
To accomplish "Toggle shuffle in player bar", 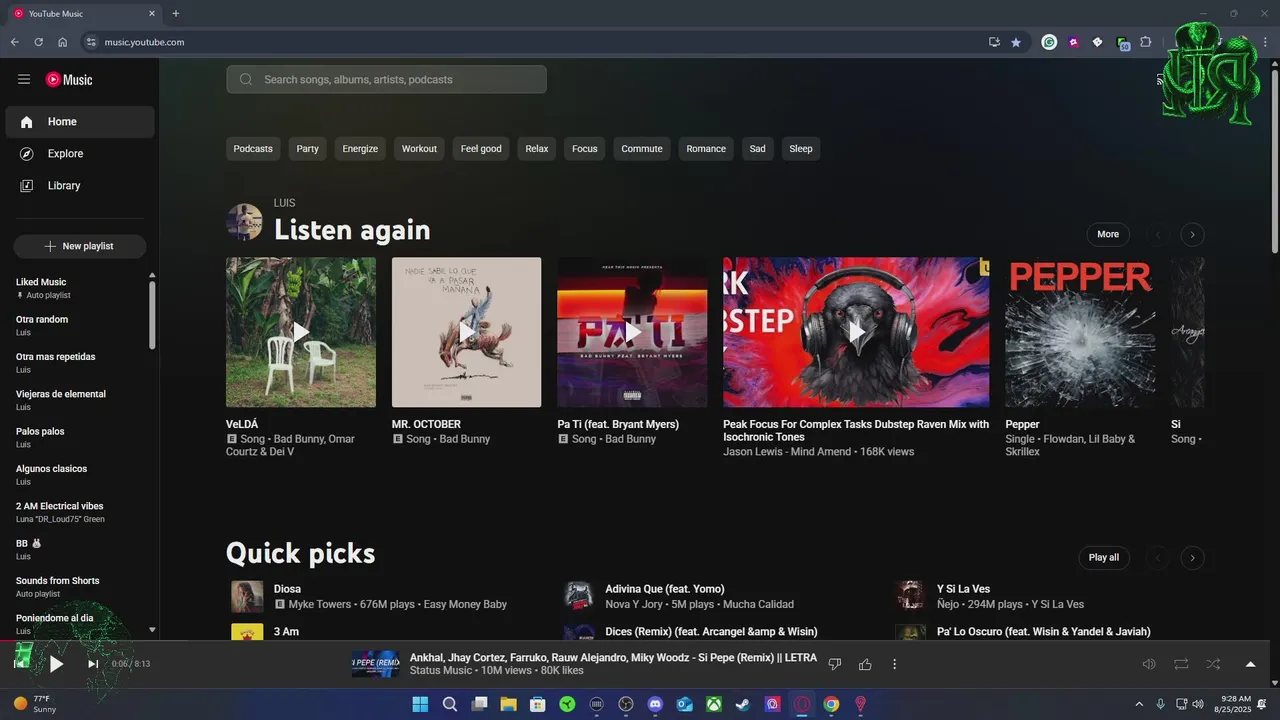I will click(x=1213, y=664).
